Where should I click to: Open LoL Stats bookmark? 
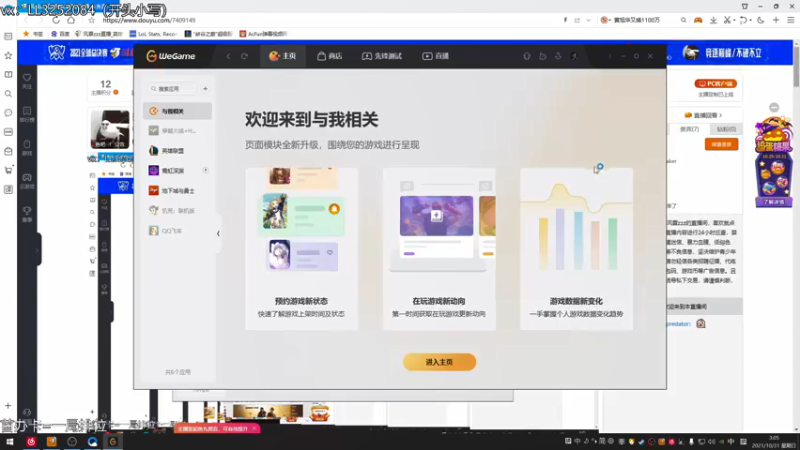pos(153,34)
